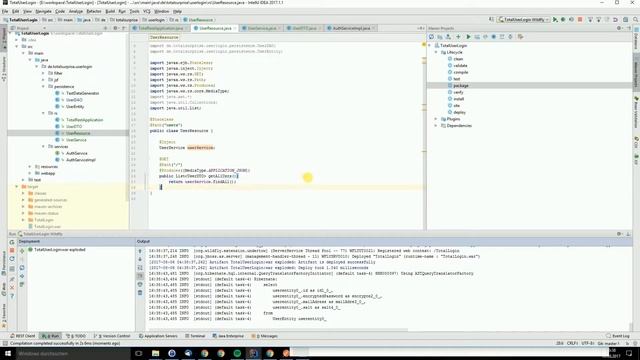Open the REST Client tool window
Image resolution: width=640 pixels, height=360 pixels.
(23, 336)
